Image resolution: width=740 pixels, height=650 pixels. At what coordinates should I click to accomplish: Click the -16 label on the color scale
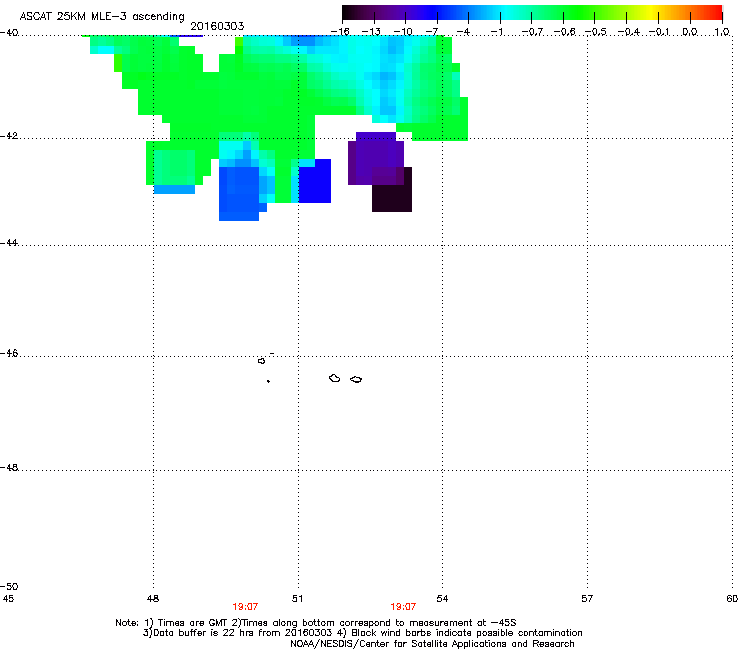[x=340, y=32]
